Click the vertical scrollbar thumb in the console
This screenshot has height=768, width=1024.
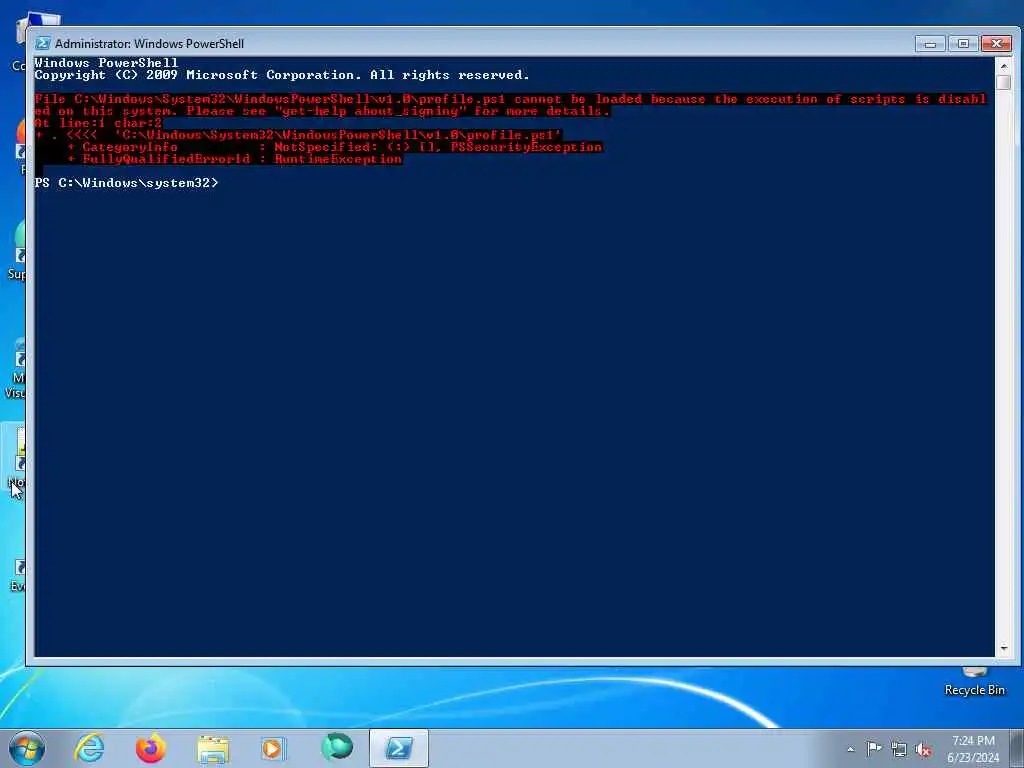[x=1004, y=82]
